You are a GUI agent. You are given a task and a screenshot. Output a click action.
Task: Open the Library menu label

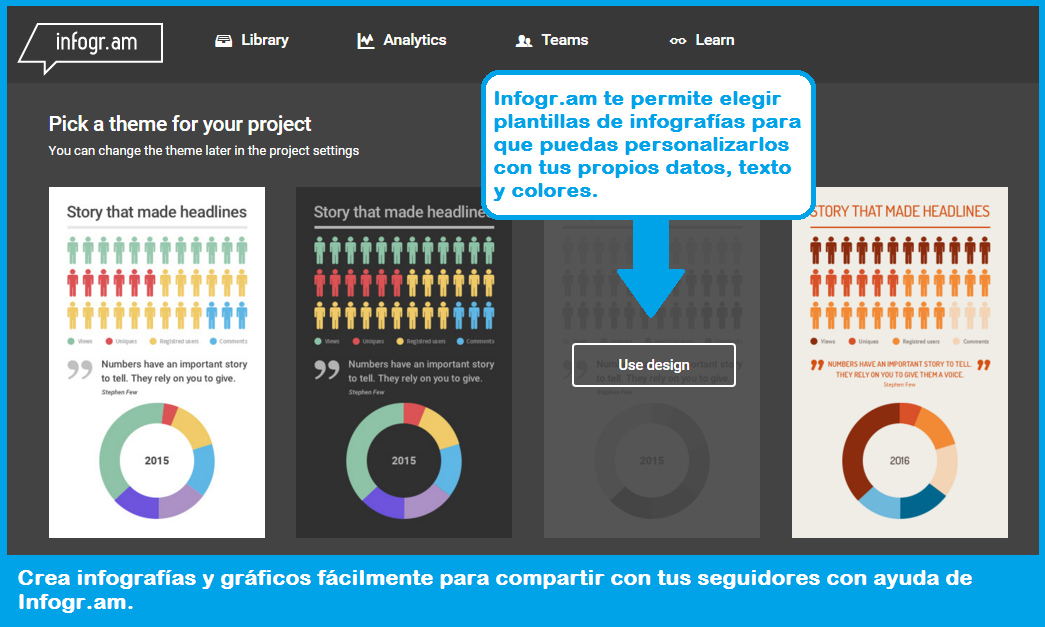click(x=265, y=40)
